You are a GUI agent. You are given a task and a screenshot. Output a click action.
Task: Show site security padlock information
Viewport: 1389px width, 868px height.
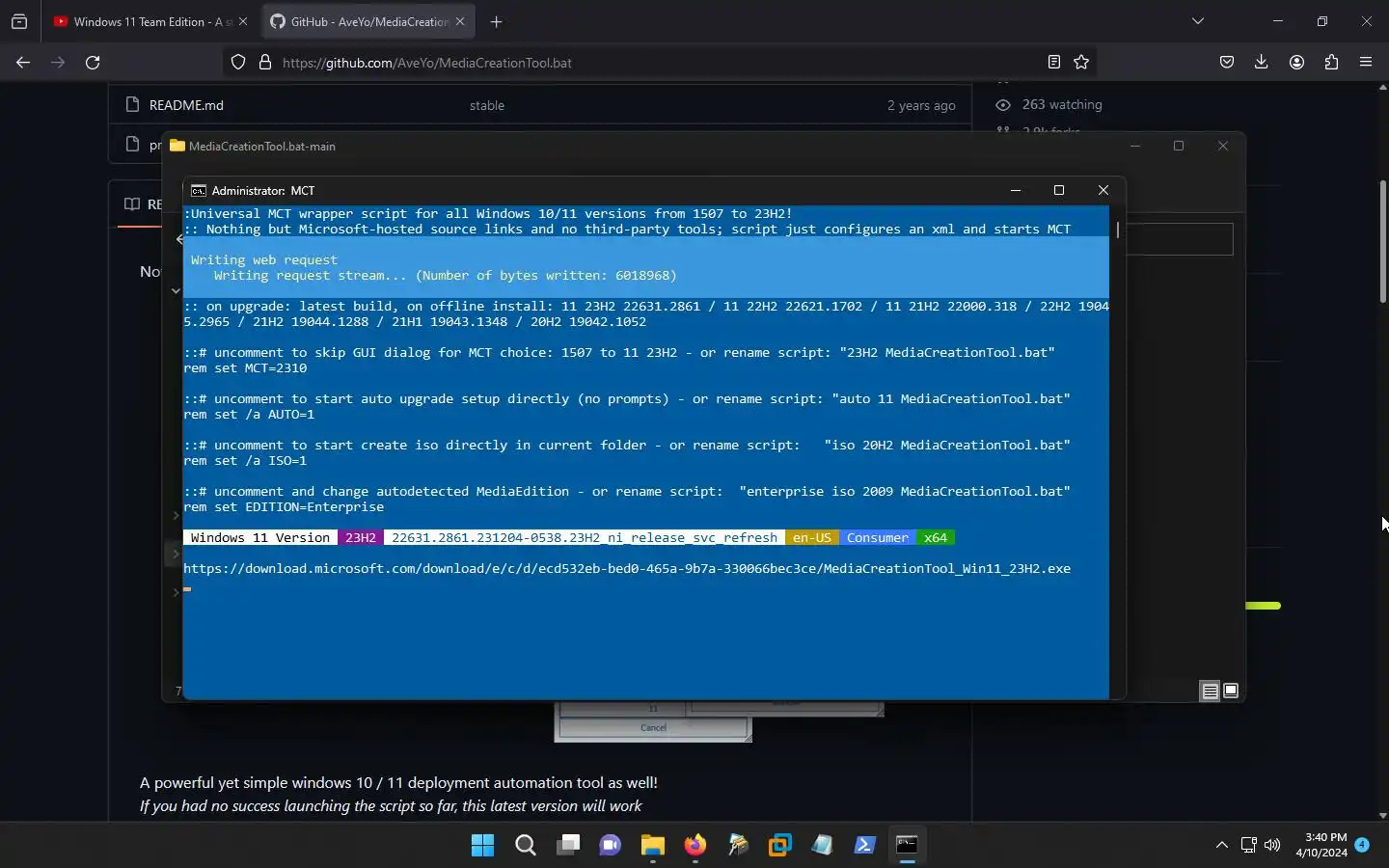click(x=265, y=63)
